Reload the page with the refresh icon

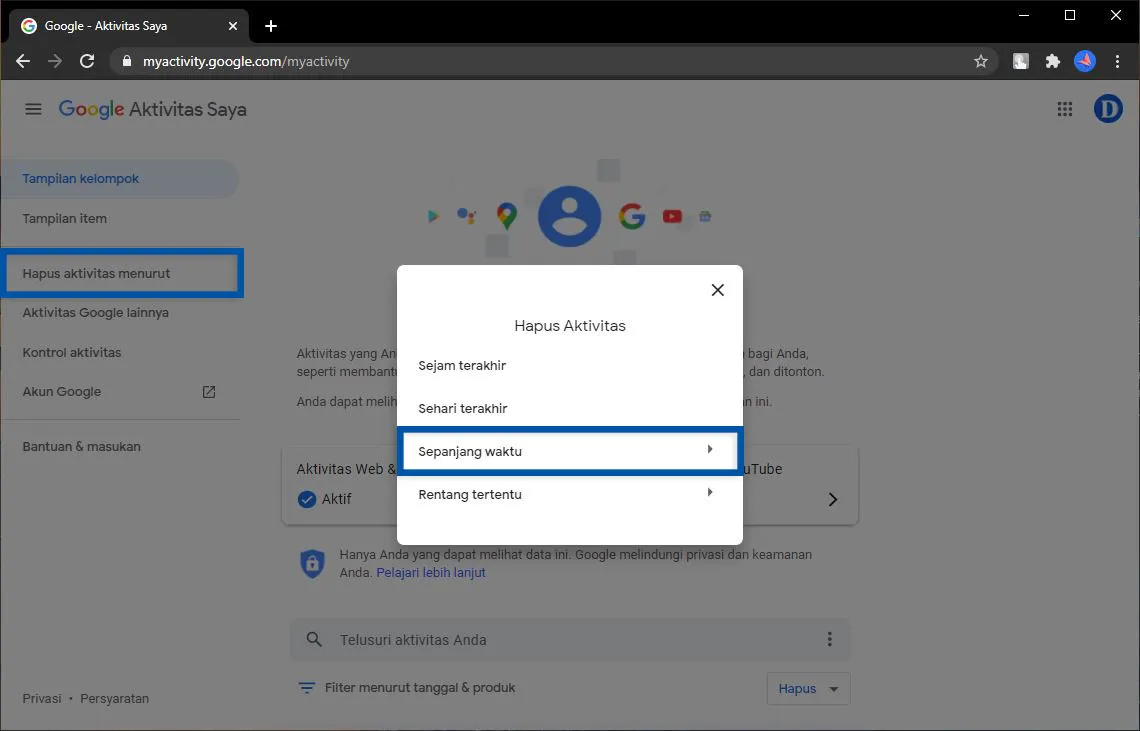(x=87, y=61)
